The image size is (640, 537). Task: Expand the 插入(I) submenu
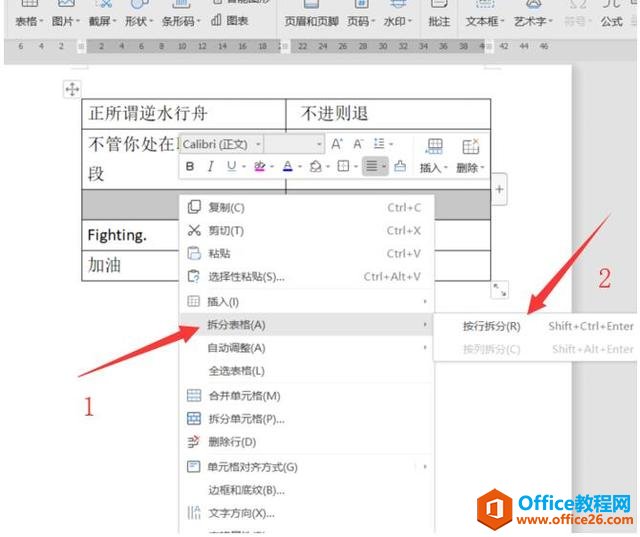pyautogui.click(x=306, y=302)
